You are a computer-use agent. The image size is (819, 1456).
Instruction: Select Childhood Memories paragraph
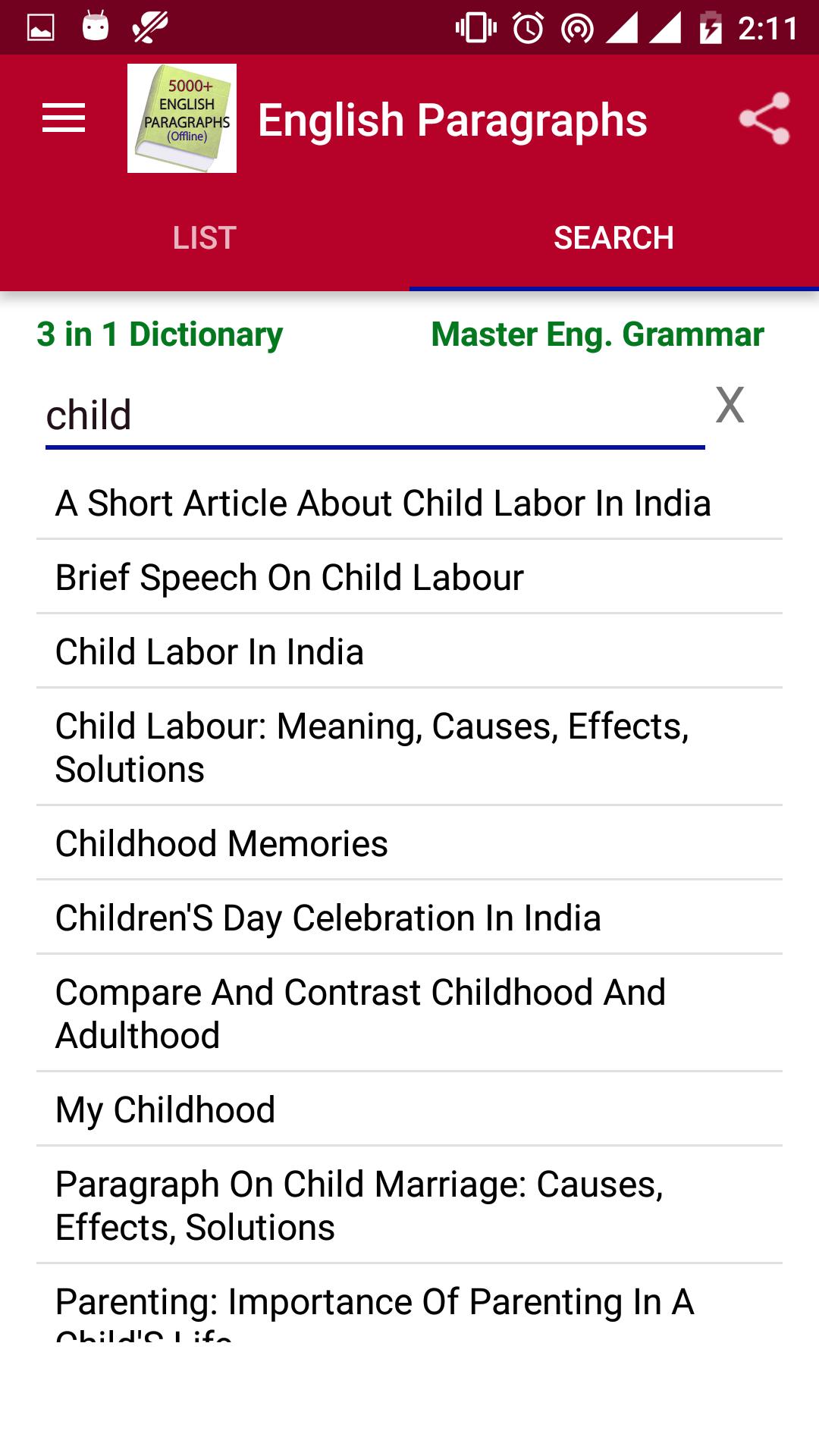(x=409, y=843)
